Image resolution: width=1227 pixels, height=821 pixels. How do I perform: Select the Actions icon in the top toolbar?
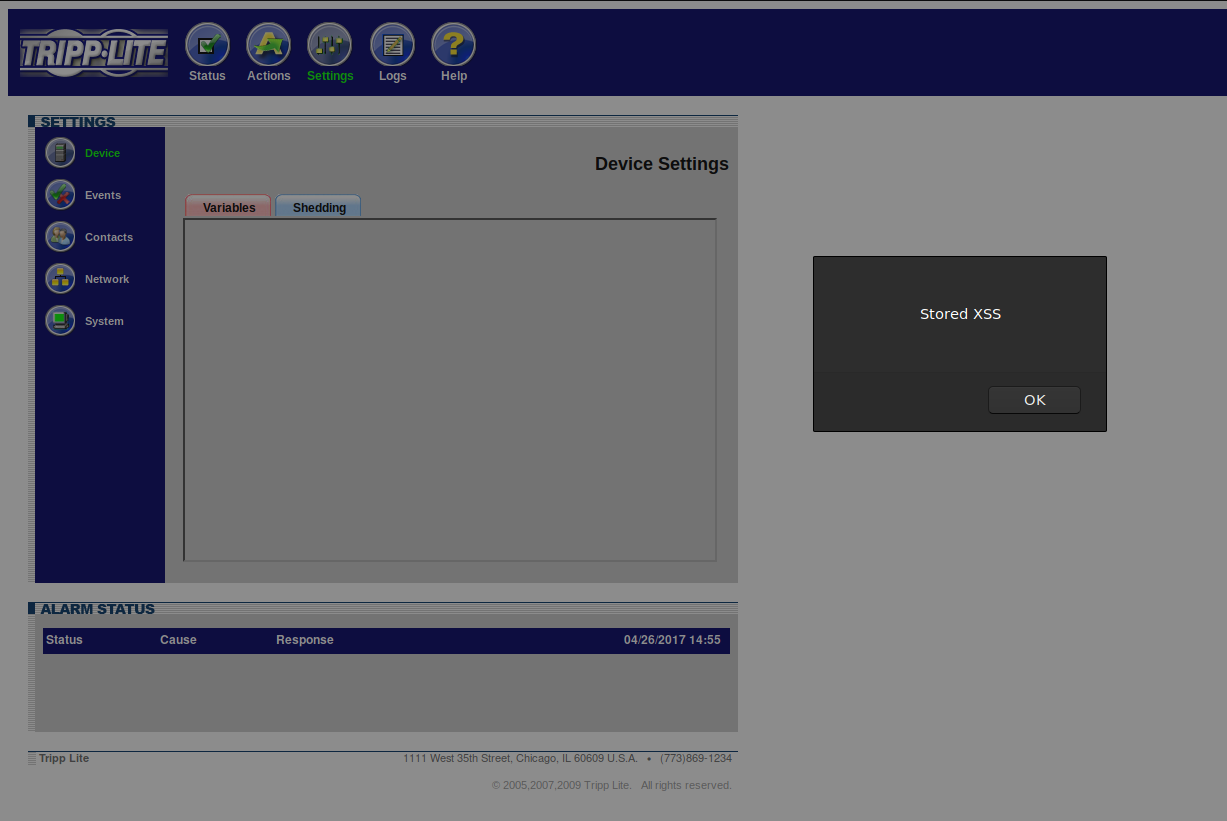tap(268, 44)
